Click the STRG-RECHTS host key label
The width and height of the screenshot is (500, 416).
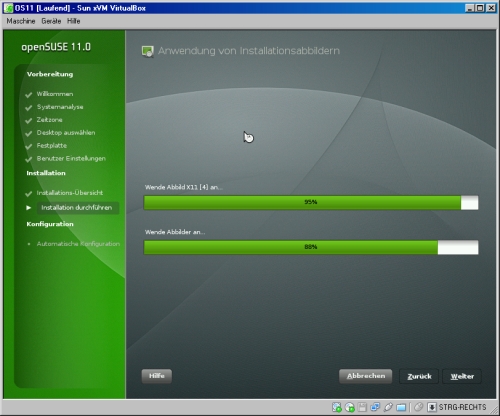[462, 407]
